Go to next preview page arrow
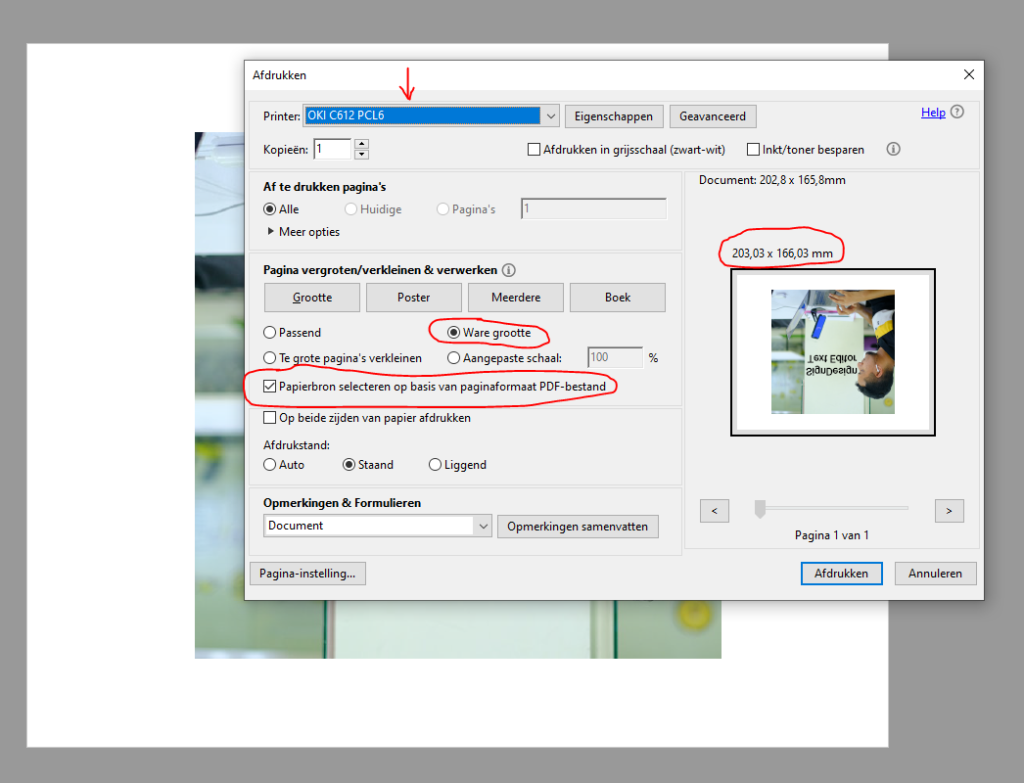This screenshot has height=783, width=1024. pyautogui.click(x=948, y=511)
